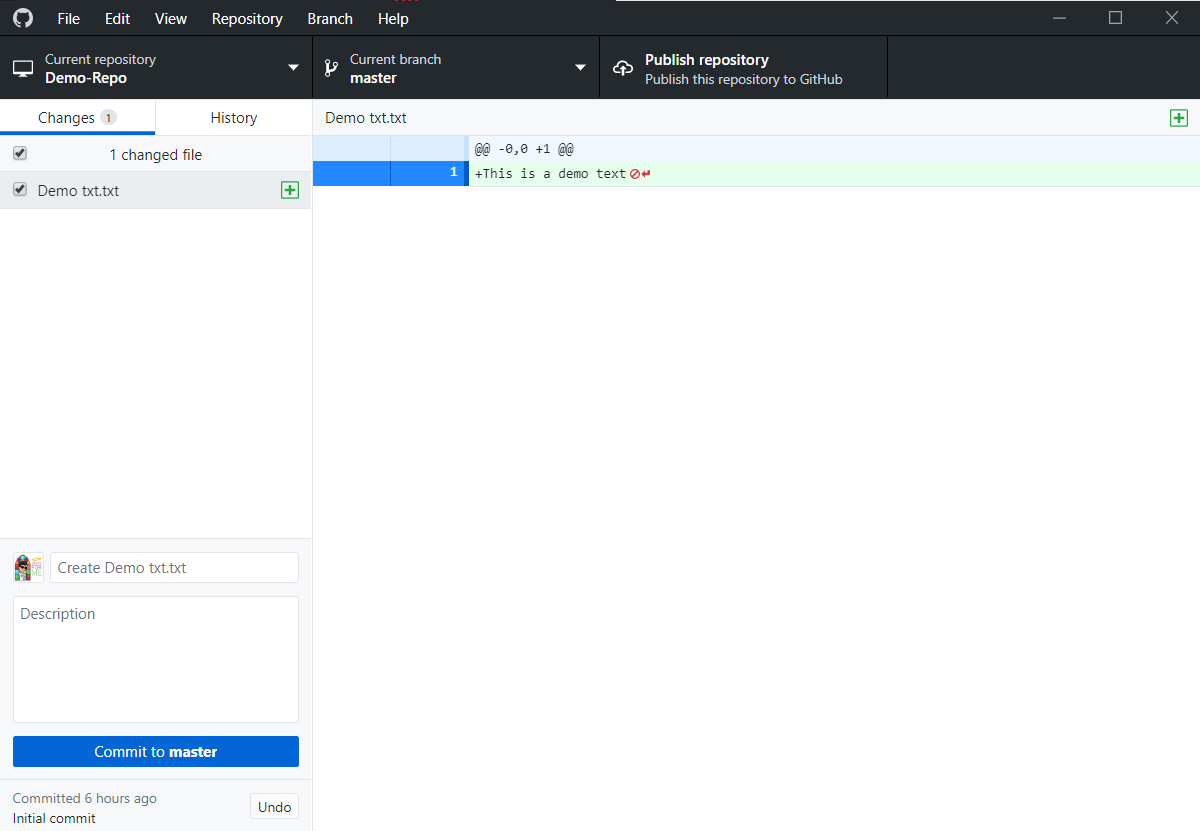Click the no-newline indicator in the diff line
Screen dimensions: 1200x831
coord(636,172)
